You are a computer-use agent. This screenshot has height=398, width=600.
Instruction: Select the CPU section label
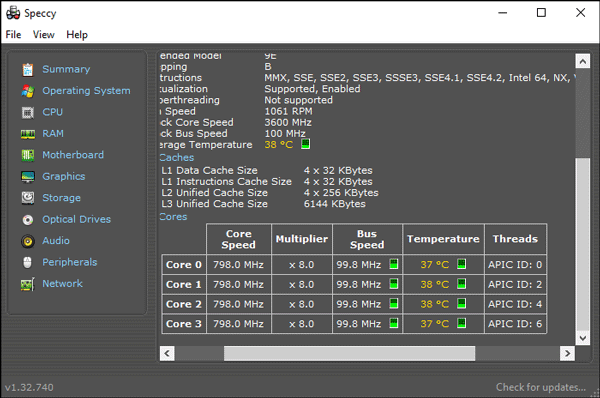pos(52,112)
